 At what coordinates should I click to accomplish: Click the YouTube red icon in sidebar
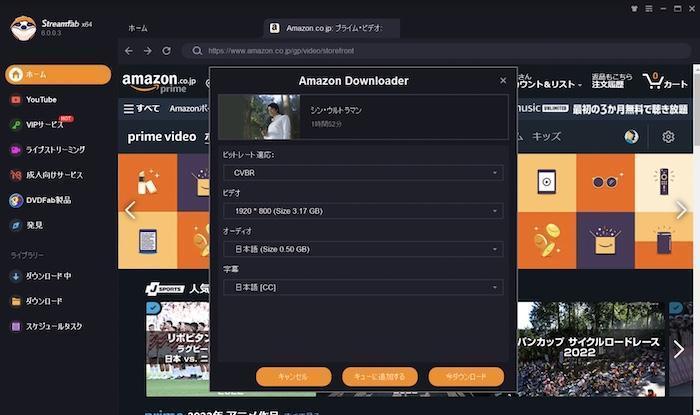point(16,100)
